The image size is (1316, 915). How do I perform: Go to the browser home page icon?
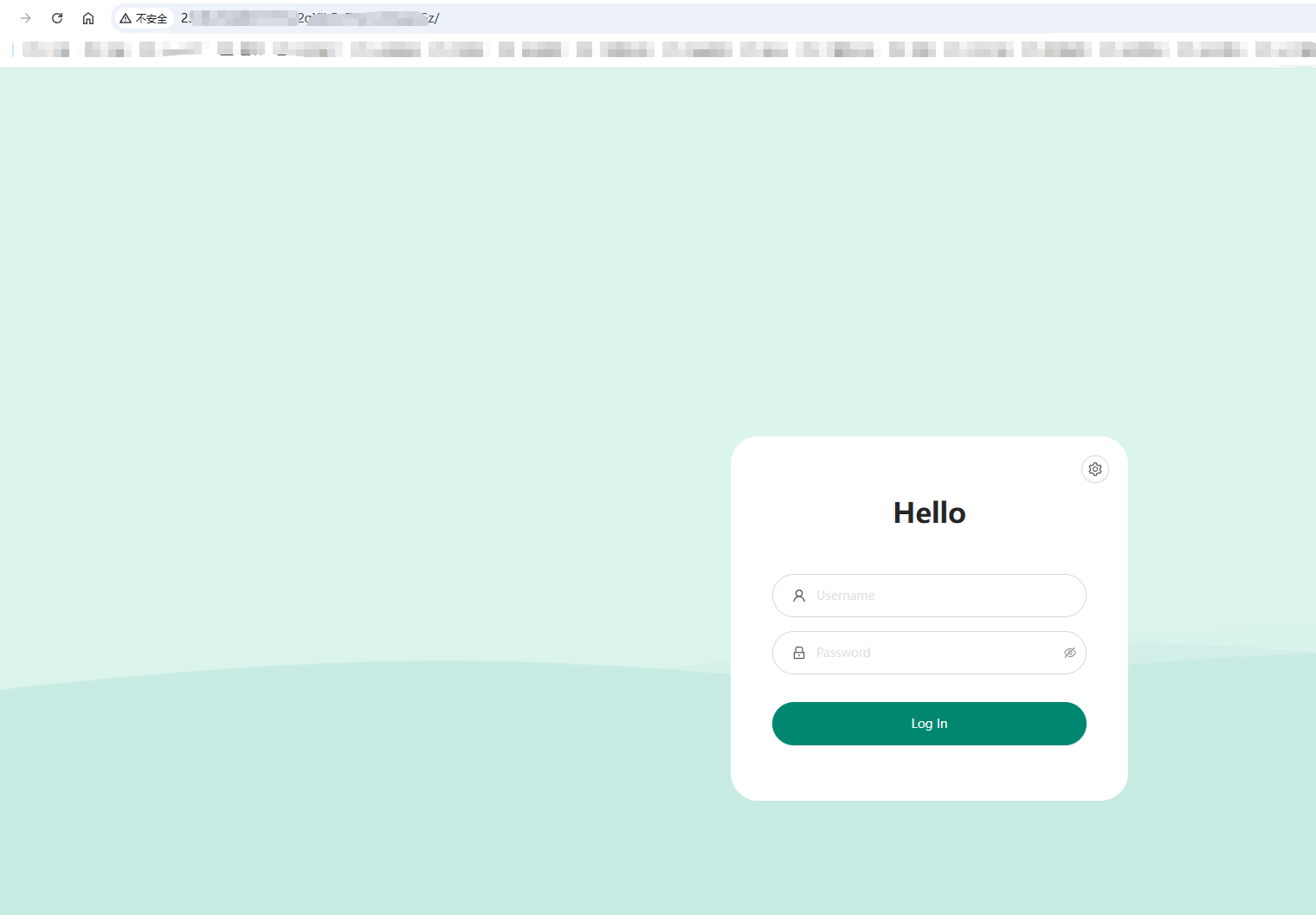pos(88,18)
